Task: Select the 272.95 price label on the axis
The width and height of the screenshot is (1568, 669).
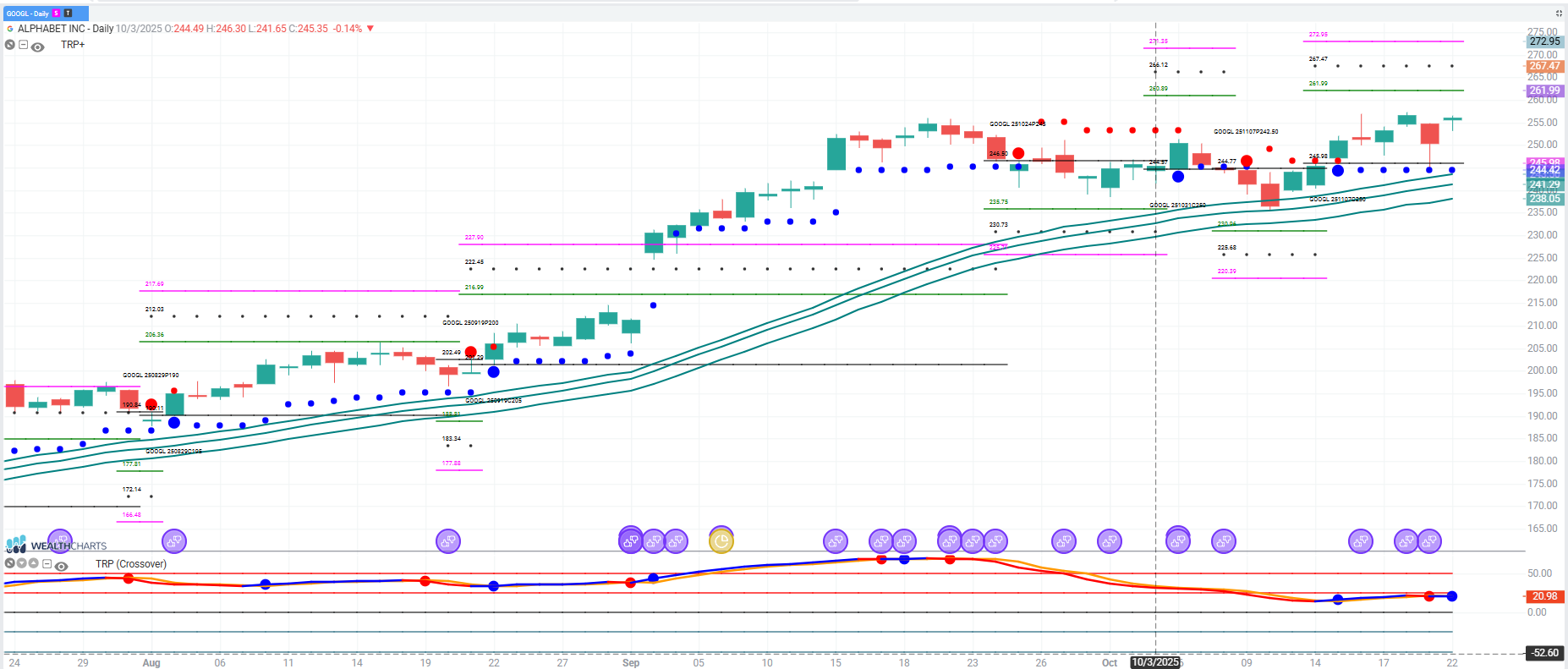Action: [1544, 41]
